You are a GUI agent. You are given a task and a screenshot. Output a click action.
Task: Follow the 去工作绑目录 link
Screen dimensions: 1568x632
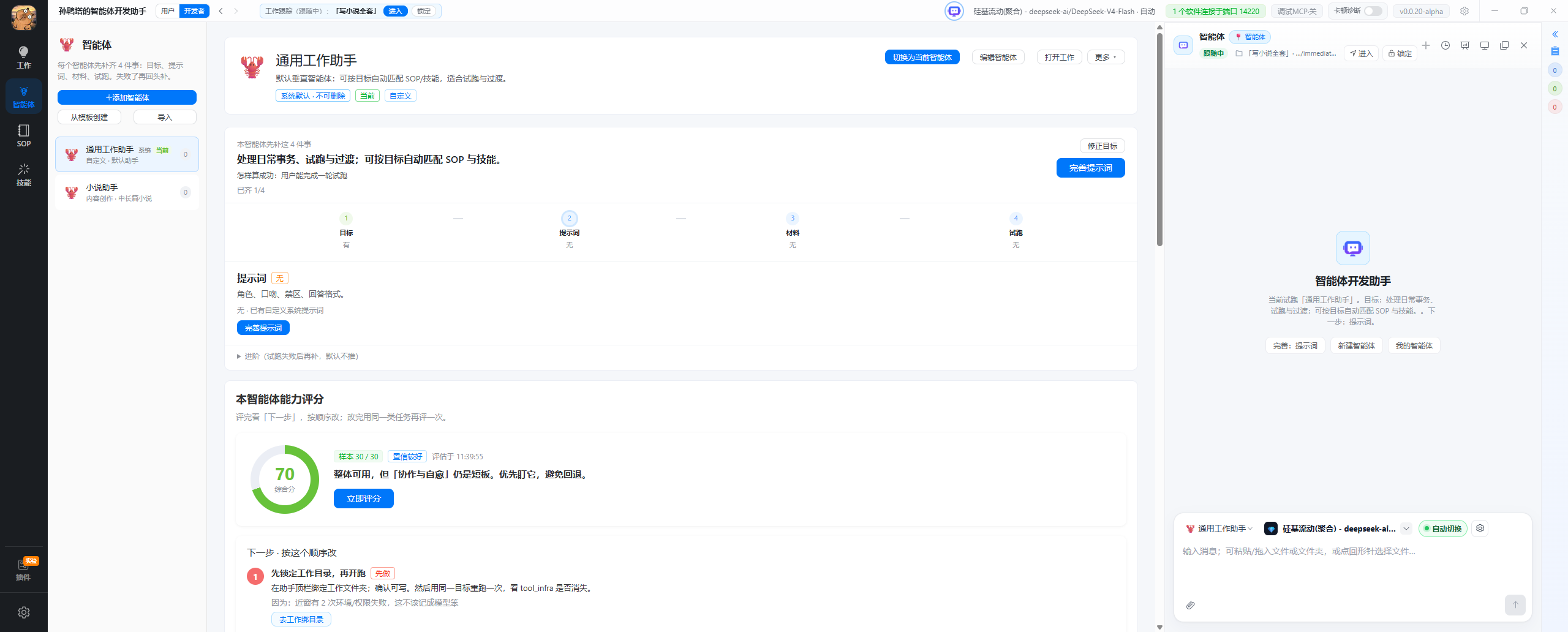(301, 619)
